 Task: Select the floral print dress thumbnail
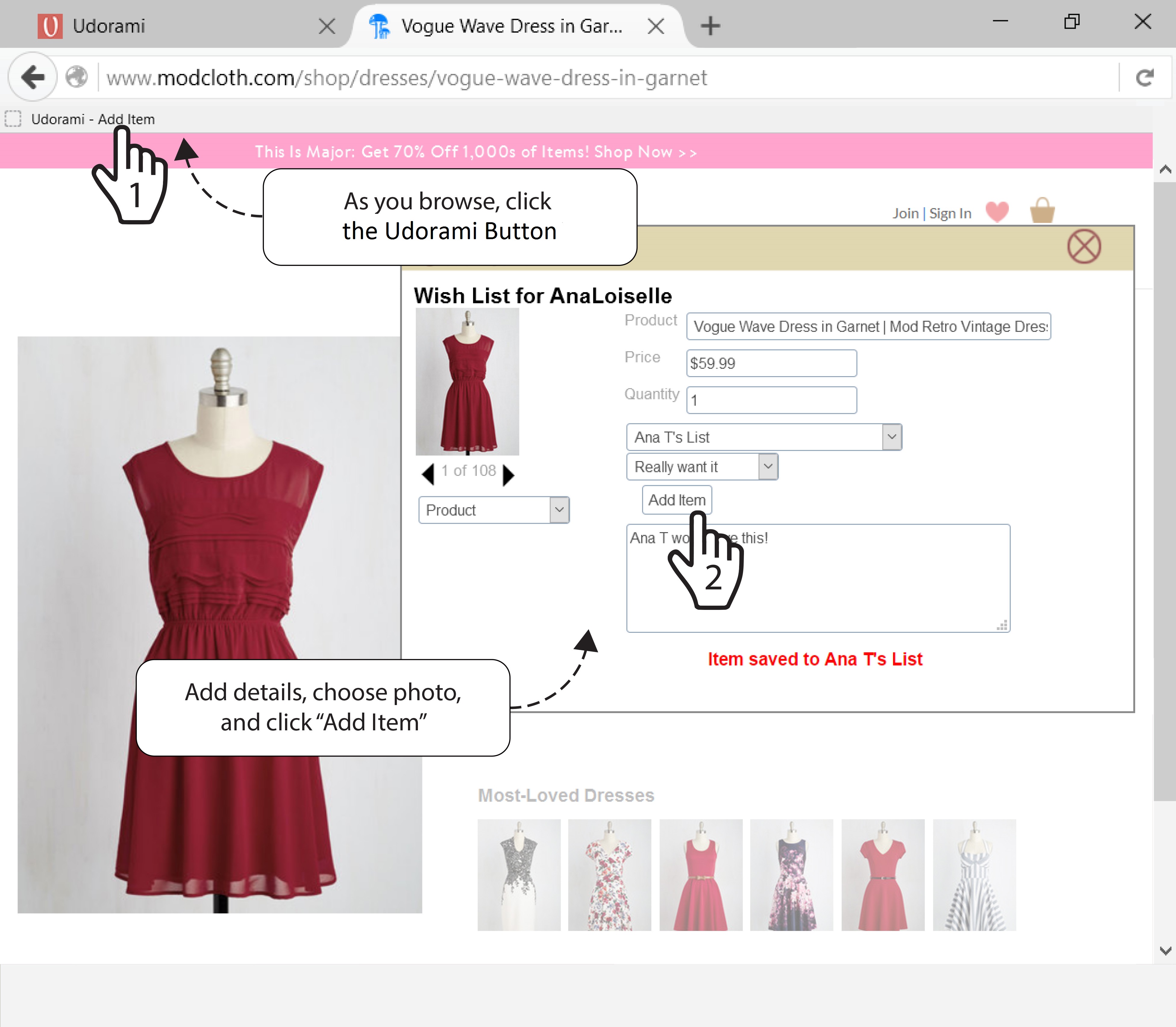[x=610, y=875]
